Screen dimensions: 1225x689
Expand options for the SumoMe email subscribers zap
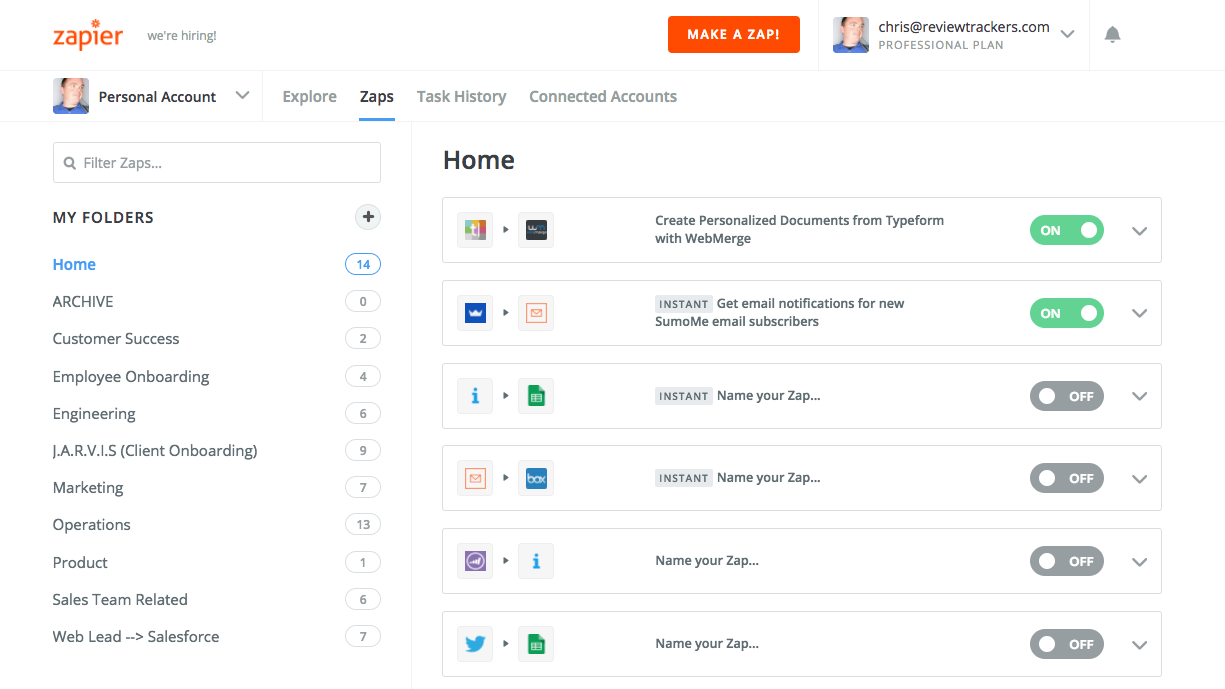1139,314
